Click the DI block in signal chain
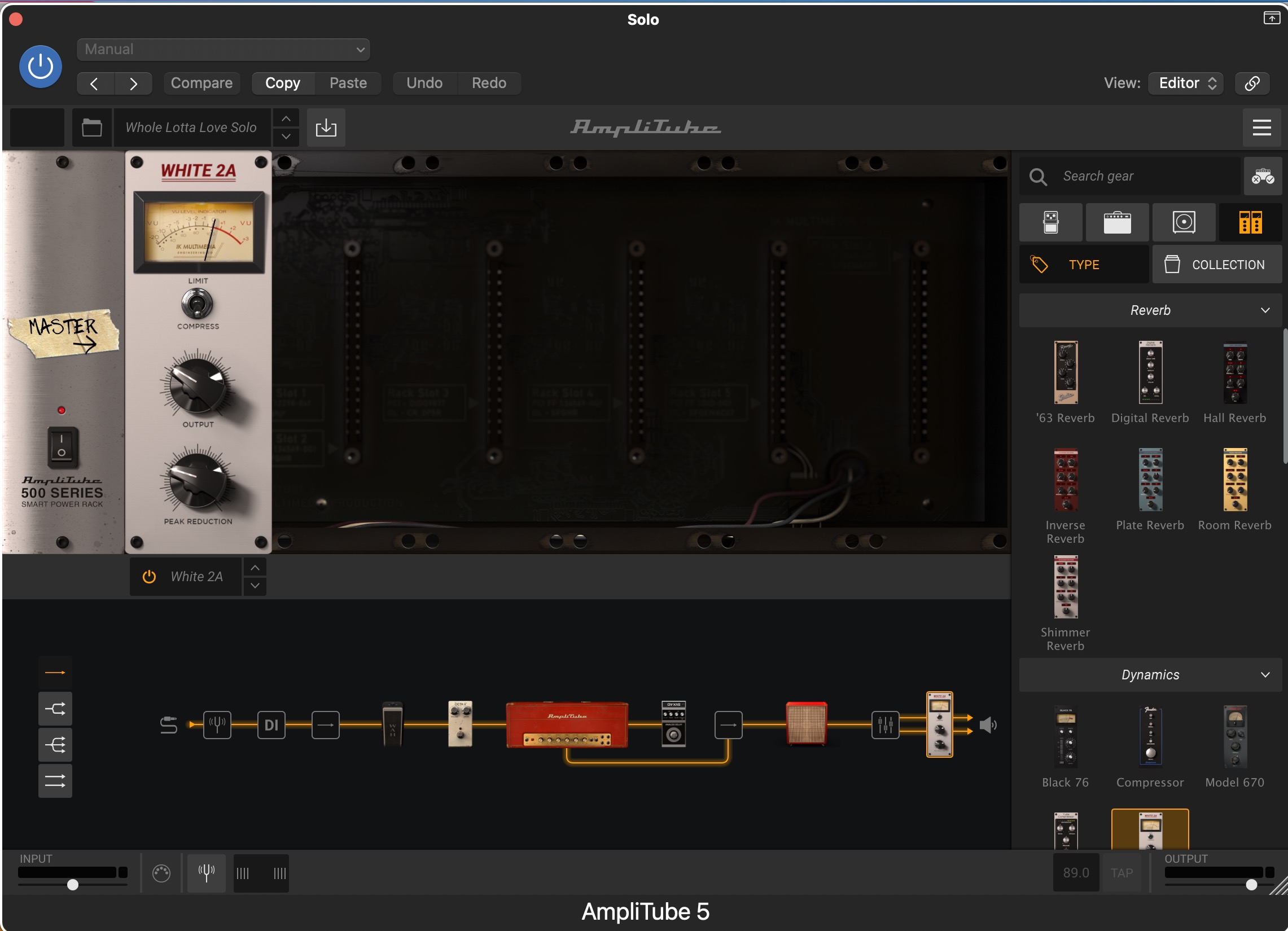The height and width of the screenshot is (931, 1288). coord(271,725)
